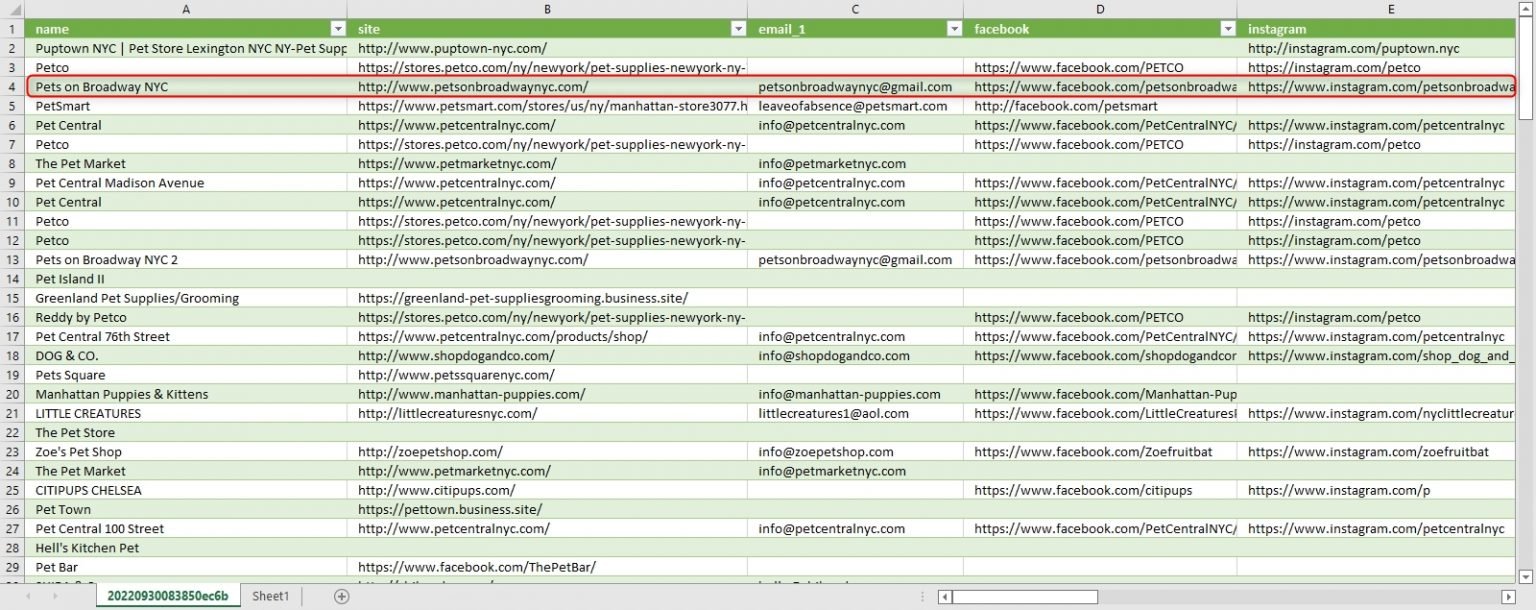The width and height of the screenshot is (1536, 610).
Task: Click the Pet Town cell
Action: tap(186, 509)
